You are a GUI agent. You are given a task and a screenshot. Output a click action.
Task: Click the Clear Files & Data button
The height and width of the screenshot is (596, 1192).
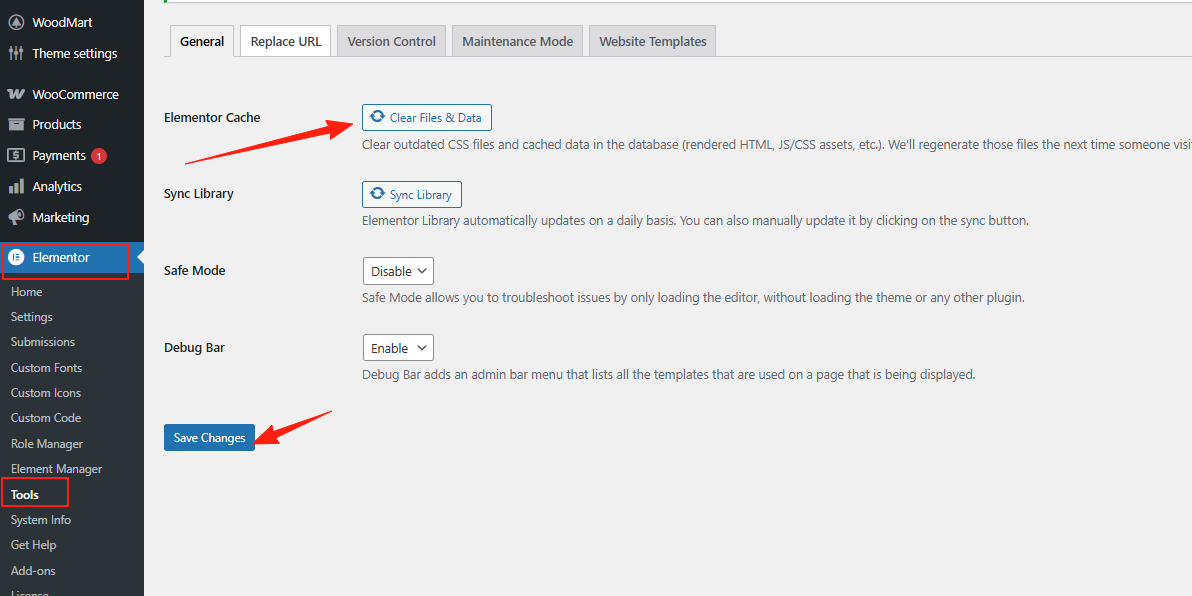click(x=426, y=117)
